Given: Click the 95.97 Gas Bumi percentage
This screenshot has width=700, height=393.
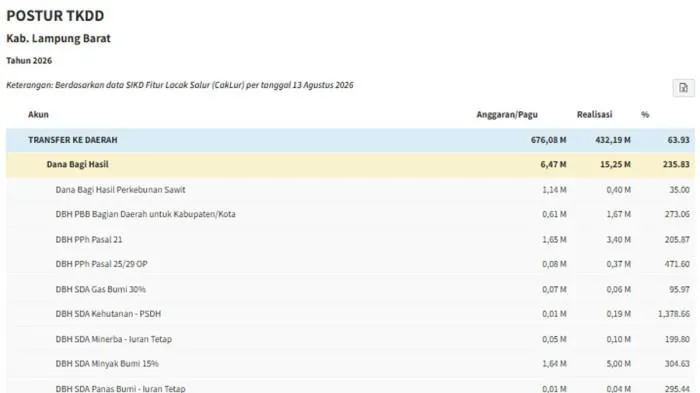Looking at the screenshot, I should tap(679, 289).
